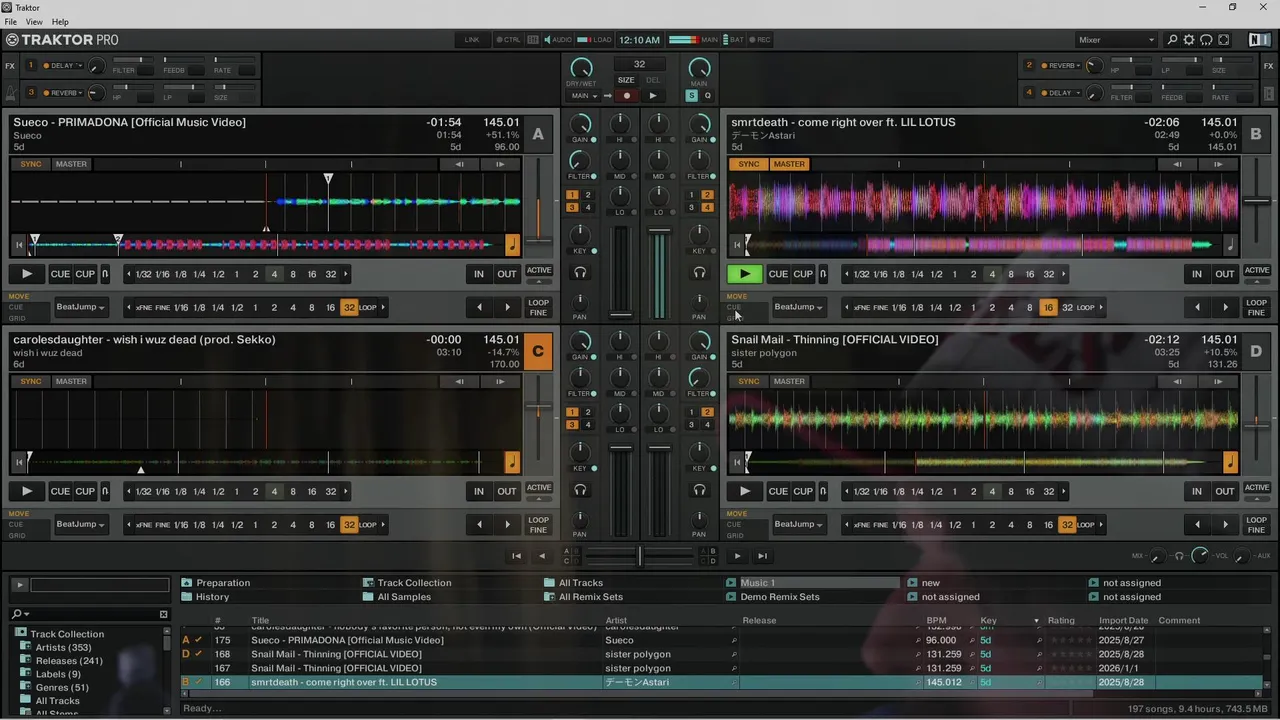Select Sueco - PRIMADONA row in track list
The width and height of the screenshot is (1280, 720).
tap(720, 640)
